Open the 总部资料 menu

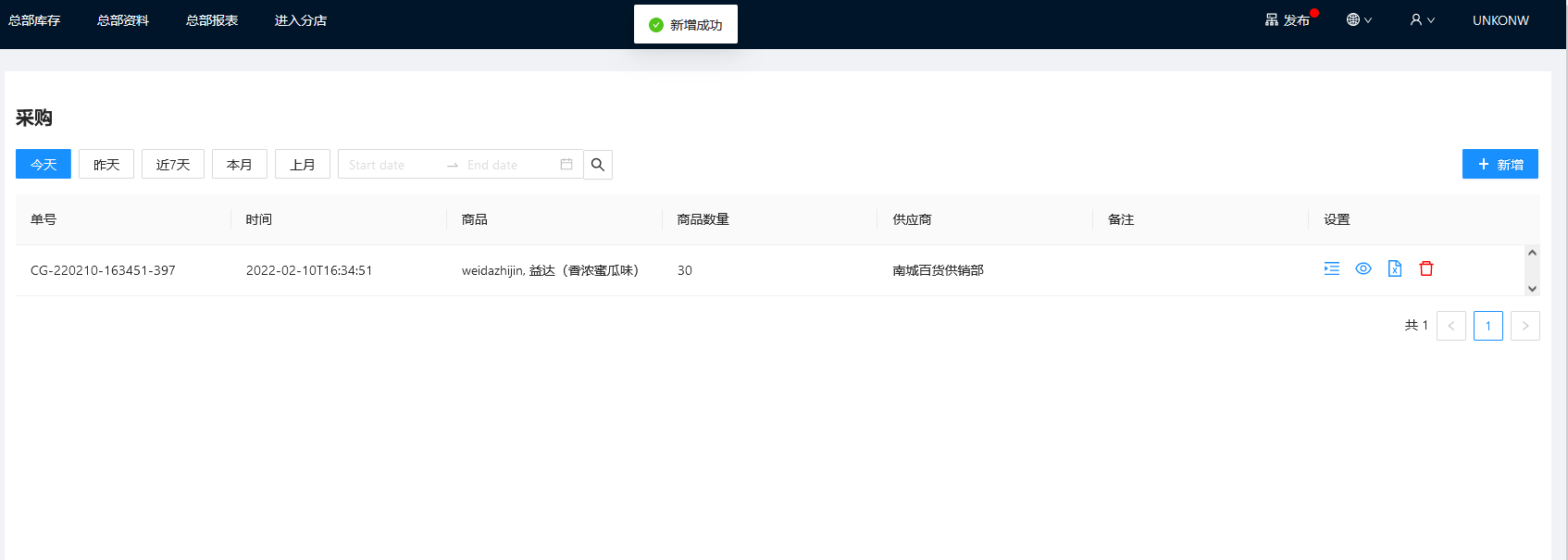[123, 20]
